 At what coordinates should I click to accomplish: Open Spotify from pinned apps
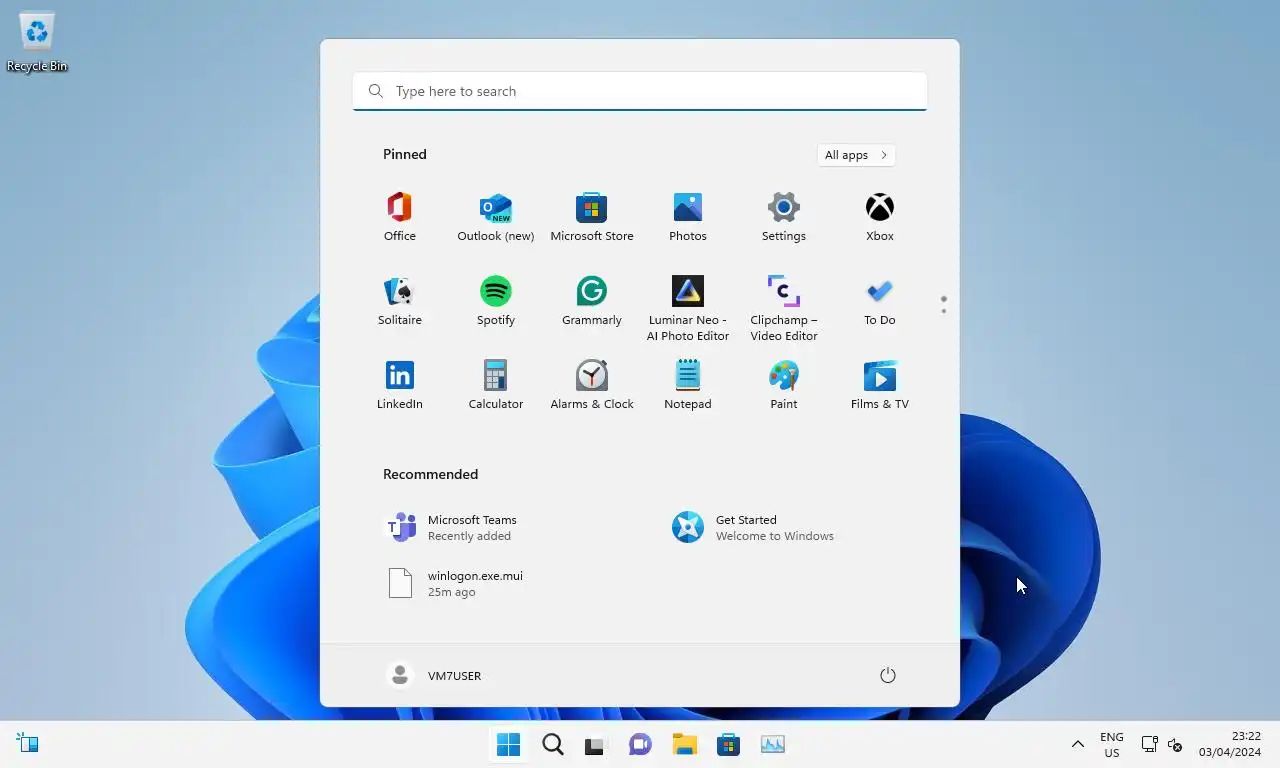pyautogui.click(x=496, y=301)
